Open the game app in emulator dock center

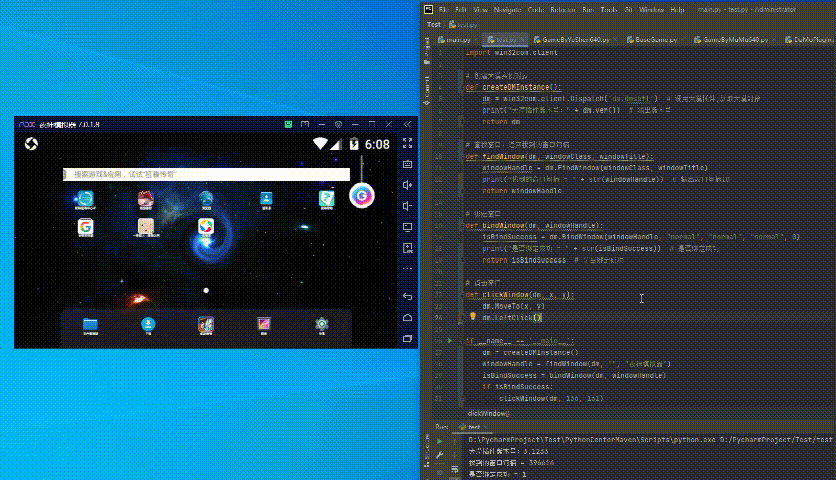[206, 325]
